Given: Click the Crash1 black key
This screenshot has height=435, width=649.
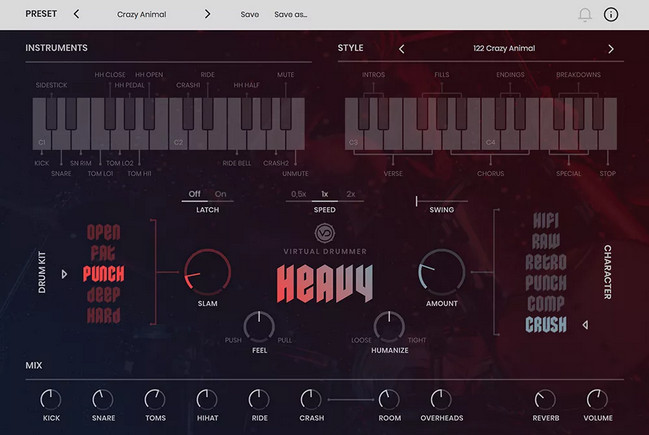Looking at the screenshot, I should pyautogui.click(x=188, y=113).
